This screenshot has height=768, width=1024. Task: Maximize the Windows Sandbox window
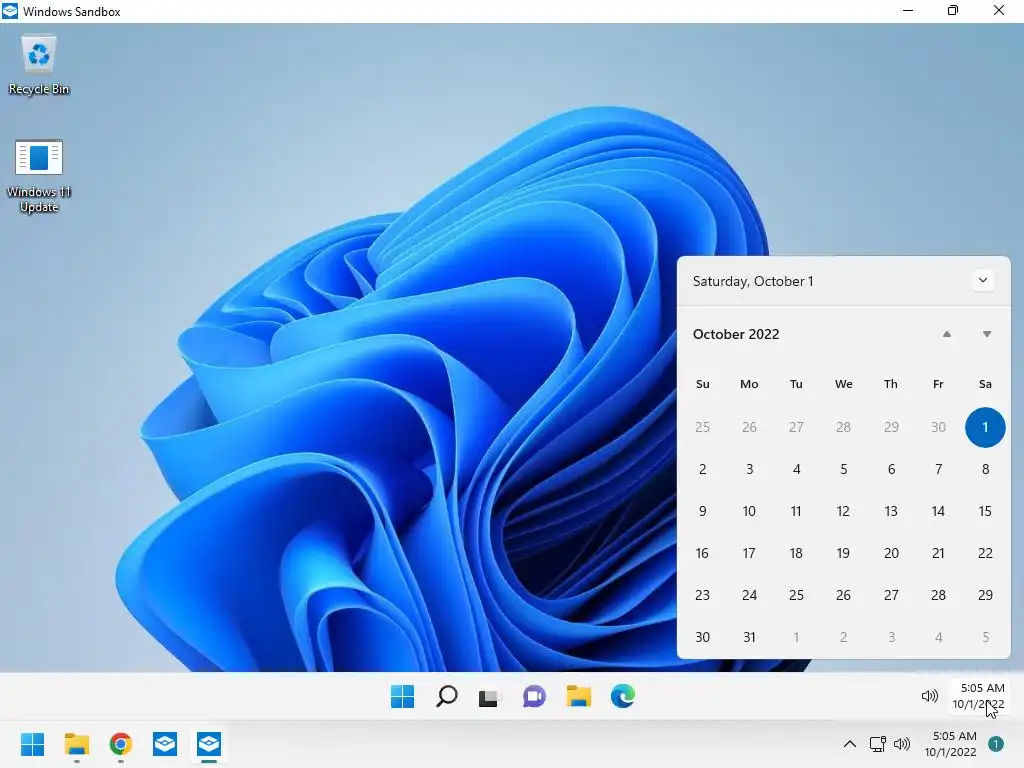click(953, 10)
